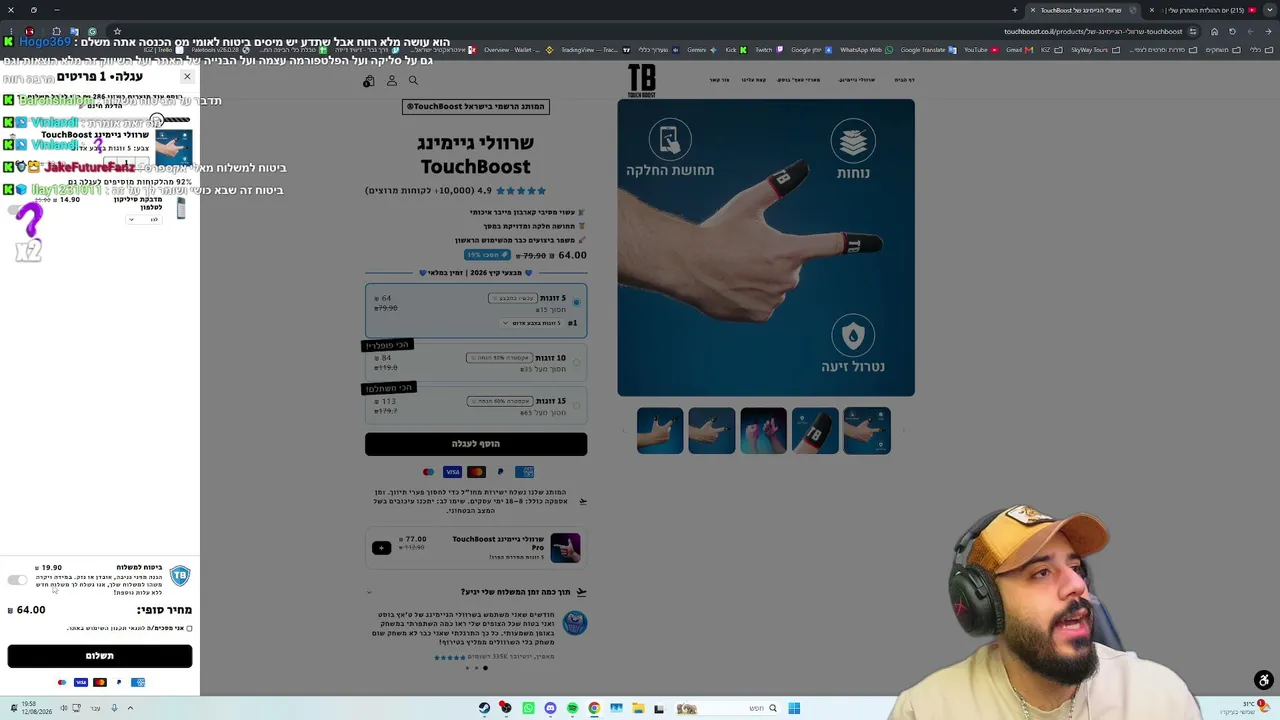Select the 10 pairs bundle radio button
This screenshot has height=720, width=1280.
coord(576,362)
